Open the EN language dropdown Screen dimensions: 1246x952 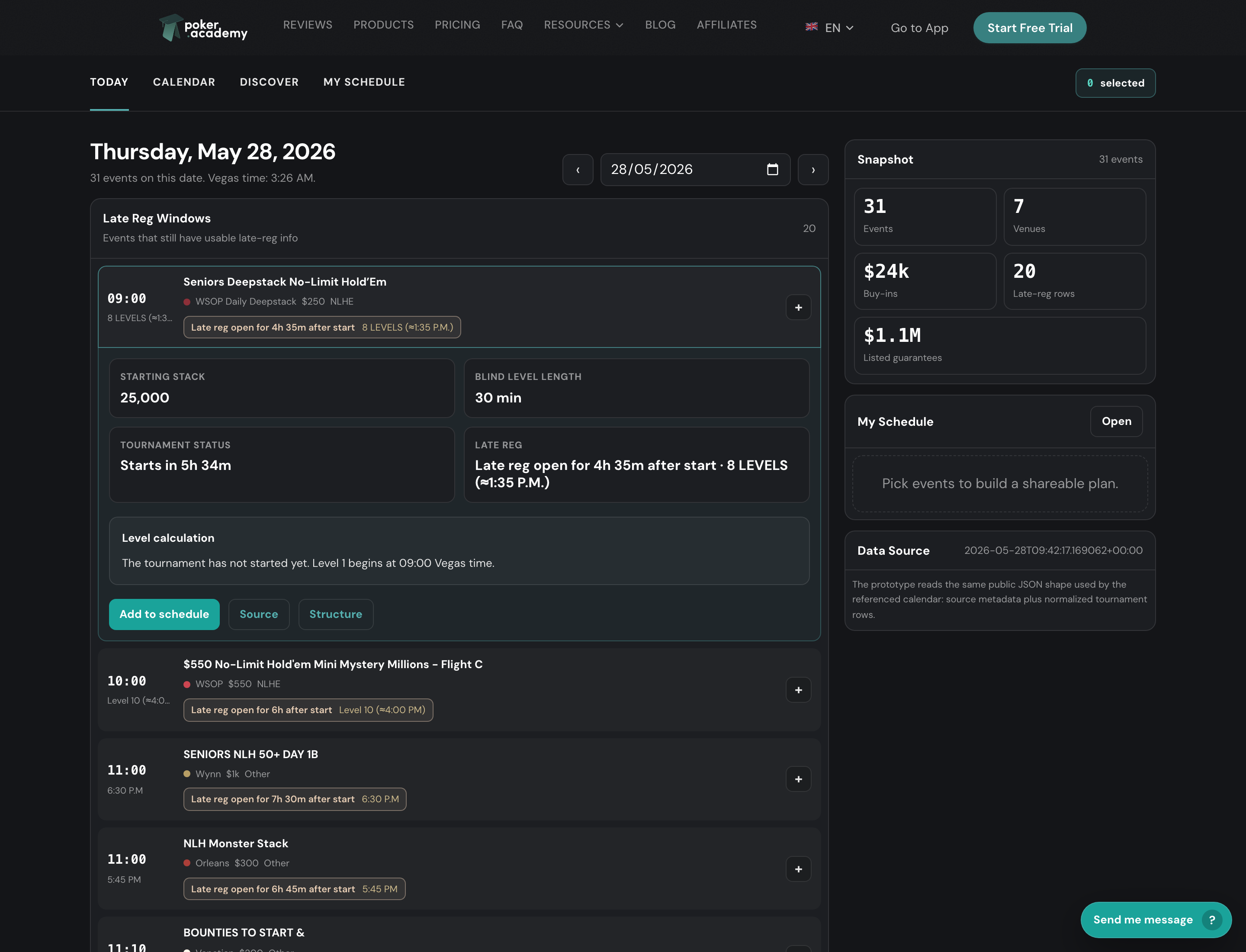click(x=829, y=28)
